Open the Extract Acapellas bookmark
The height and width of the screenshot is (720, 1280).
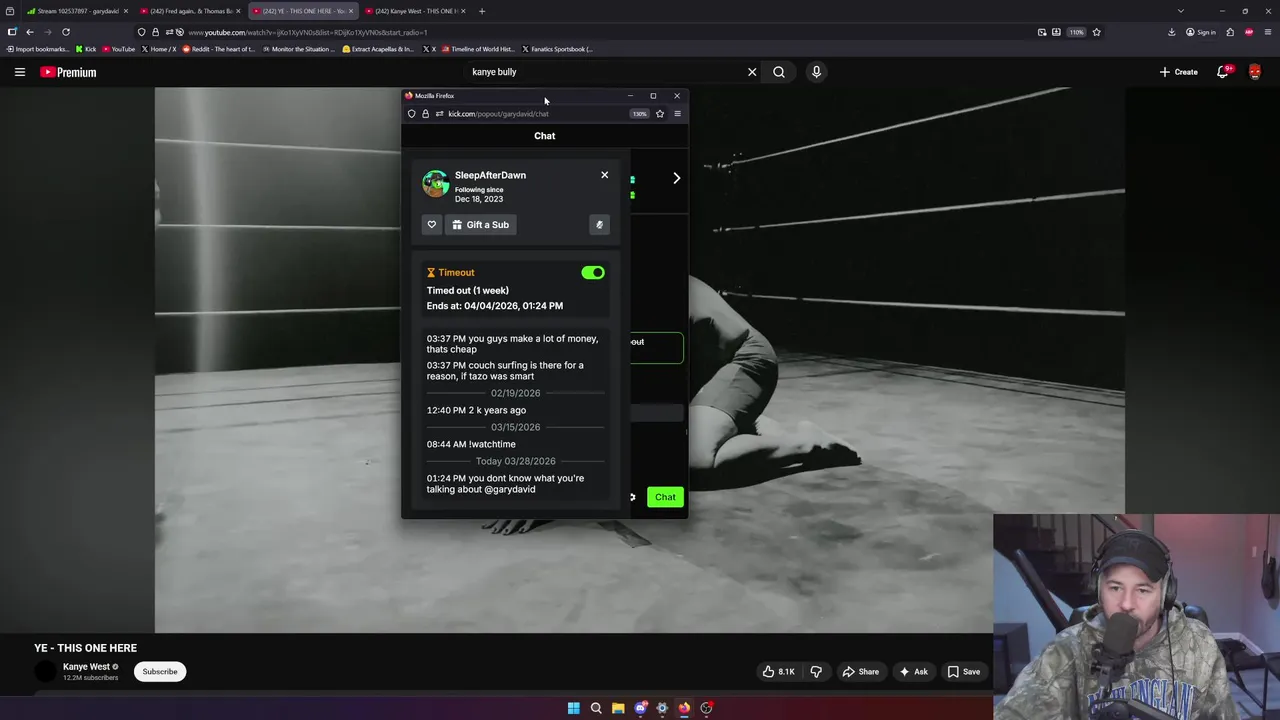tap(378, 49)
